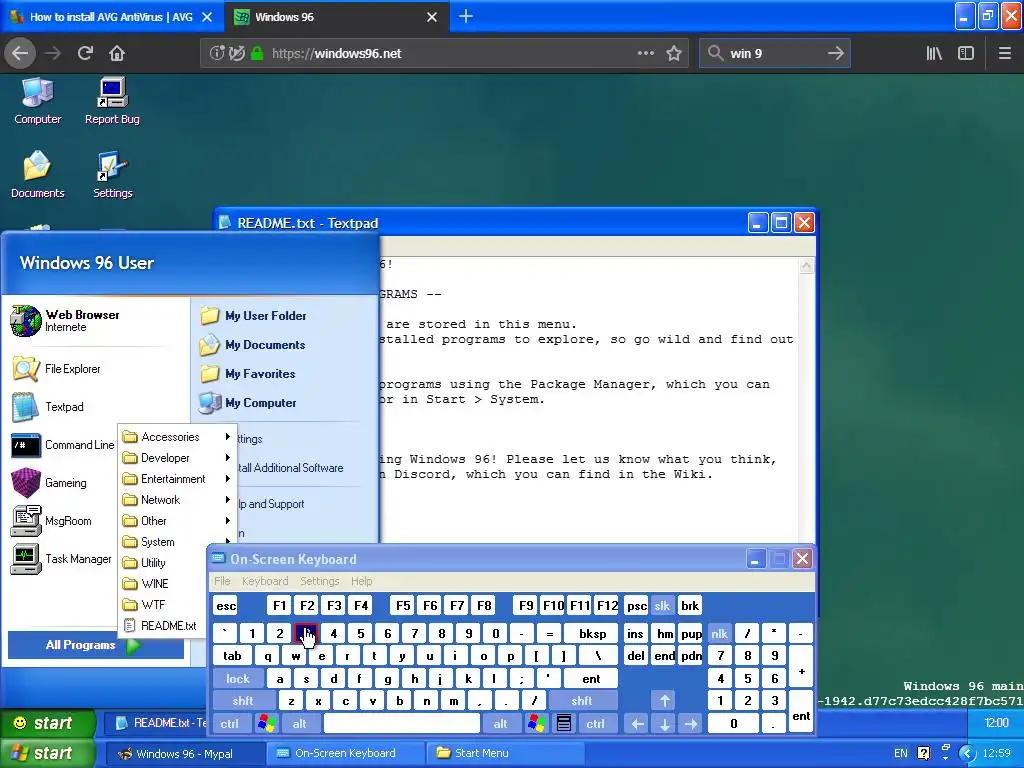Toggle the slk scroll lock key
The height and width of the screenshot is (768, 1024).
662,606
